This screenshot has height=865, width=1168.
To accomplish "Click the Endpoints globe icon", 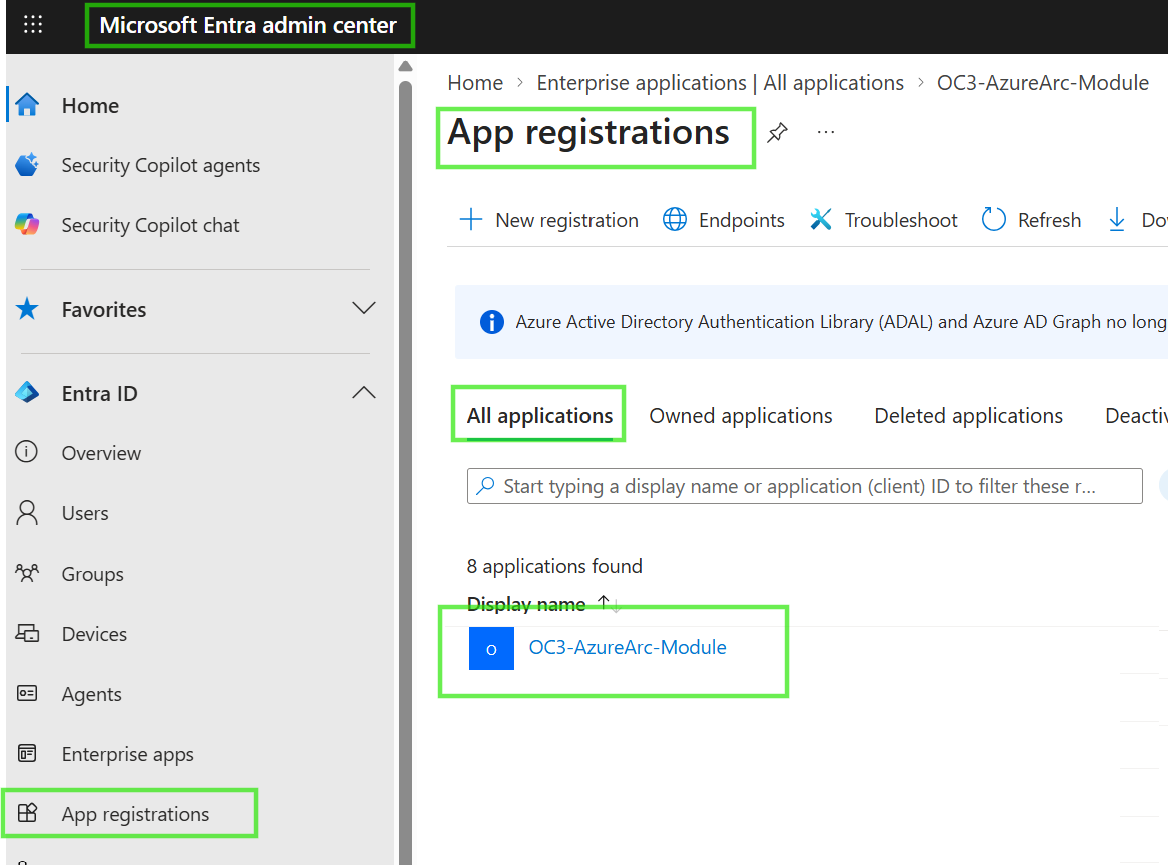I will 675,220.
